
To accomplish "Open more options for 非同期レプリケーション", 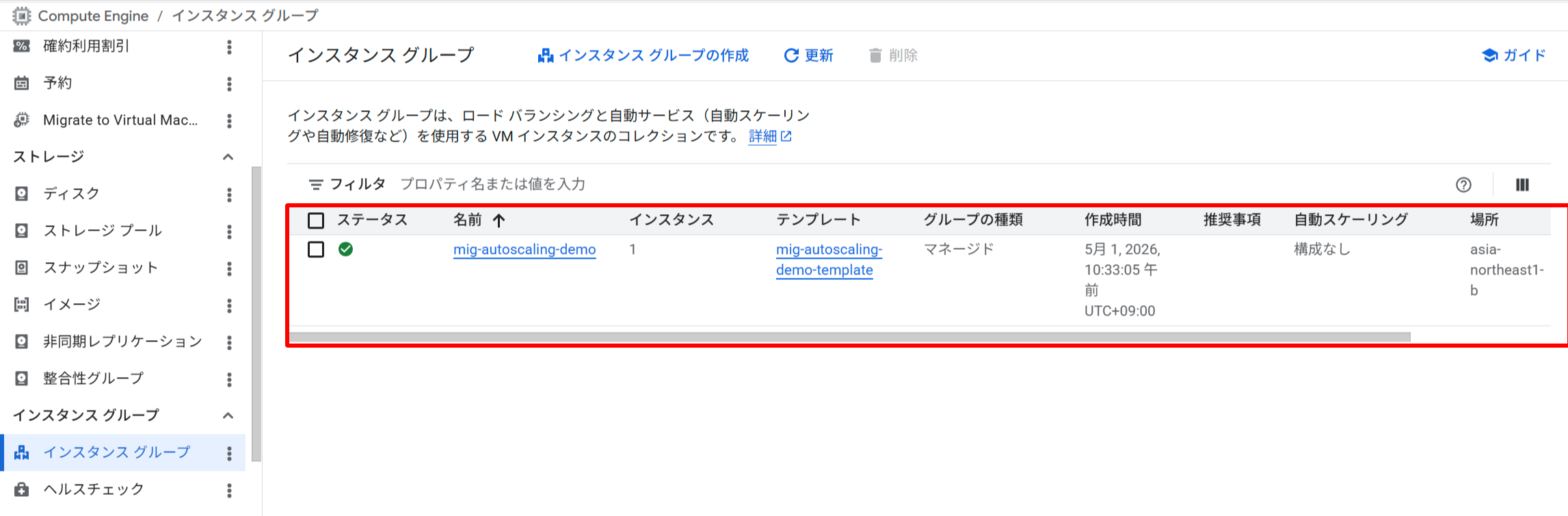I will coord(229,342).
